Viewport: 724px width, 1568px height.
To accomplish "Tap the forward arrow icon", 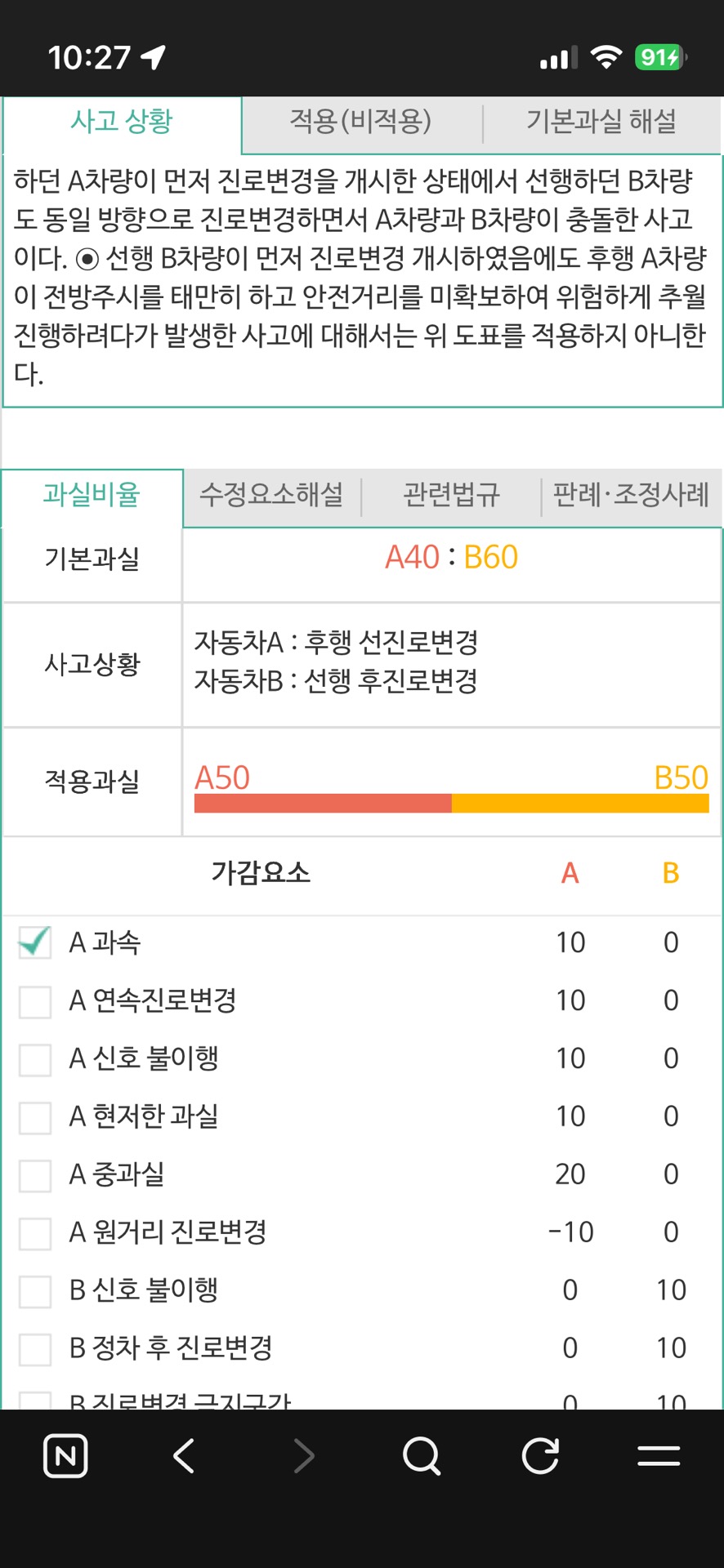I will tap(304, 1455).
